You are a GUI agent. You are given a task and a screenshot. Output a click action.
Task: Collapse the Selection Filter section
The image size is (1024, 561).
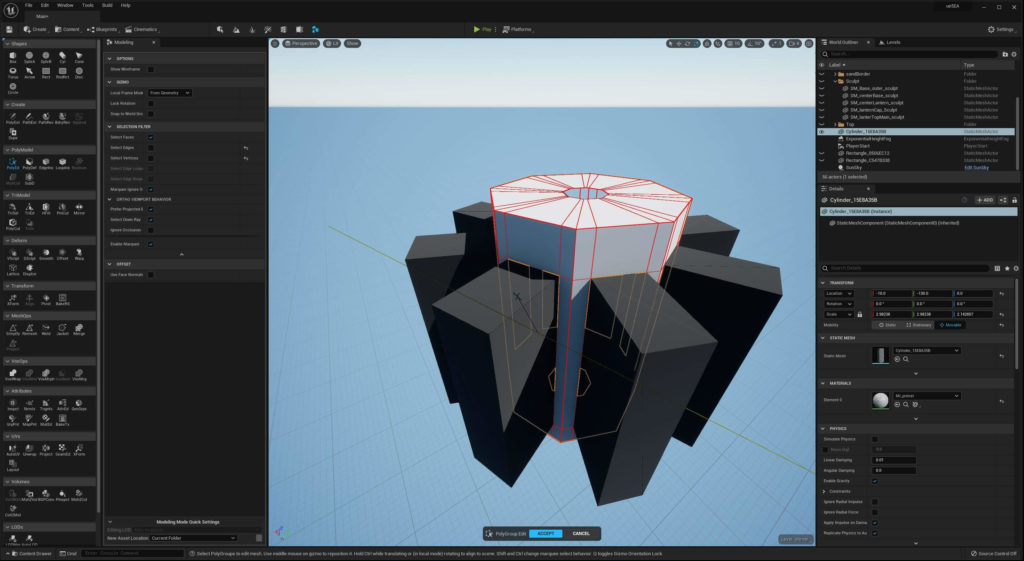[110, 127]
